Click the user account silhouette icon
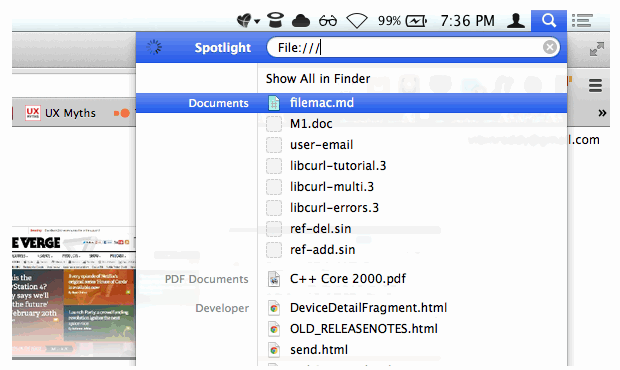The image size is (620, 370). click(x=516, y=21)
